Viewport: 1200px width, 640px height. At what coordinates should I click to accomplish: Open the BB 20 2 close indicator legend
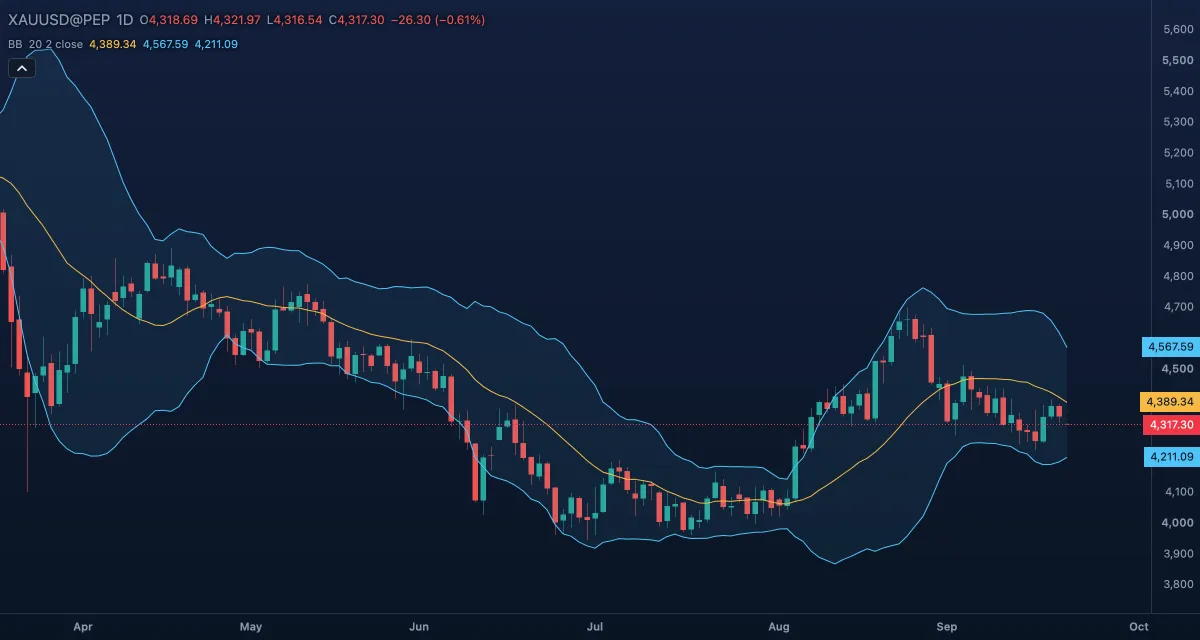pos(46,44)
